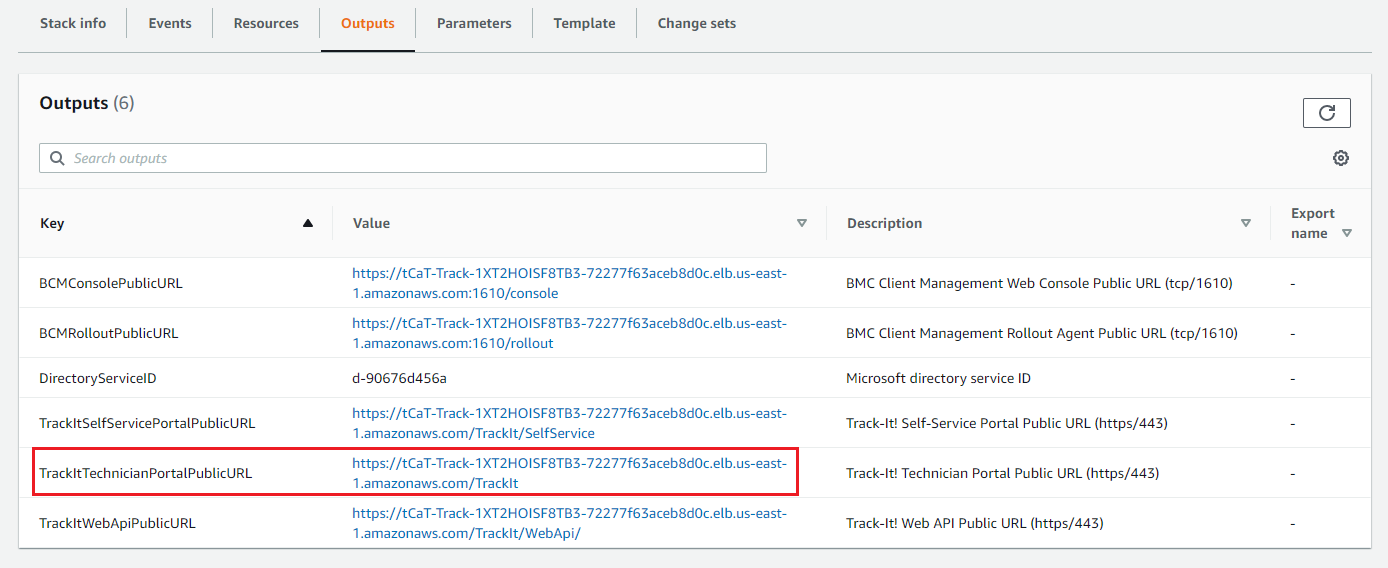Click the Rollout Agent Public URL description
1388x568 pixels.
tap(1042, 333)
